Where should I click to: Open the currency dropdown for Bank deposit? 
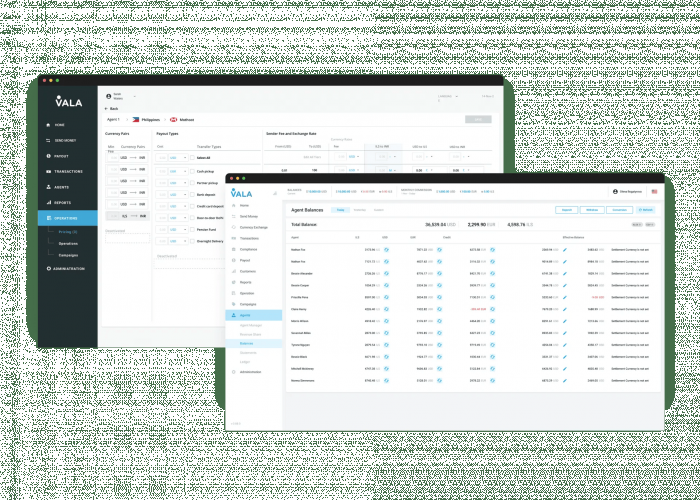178,195
